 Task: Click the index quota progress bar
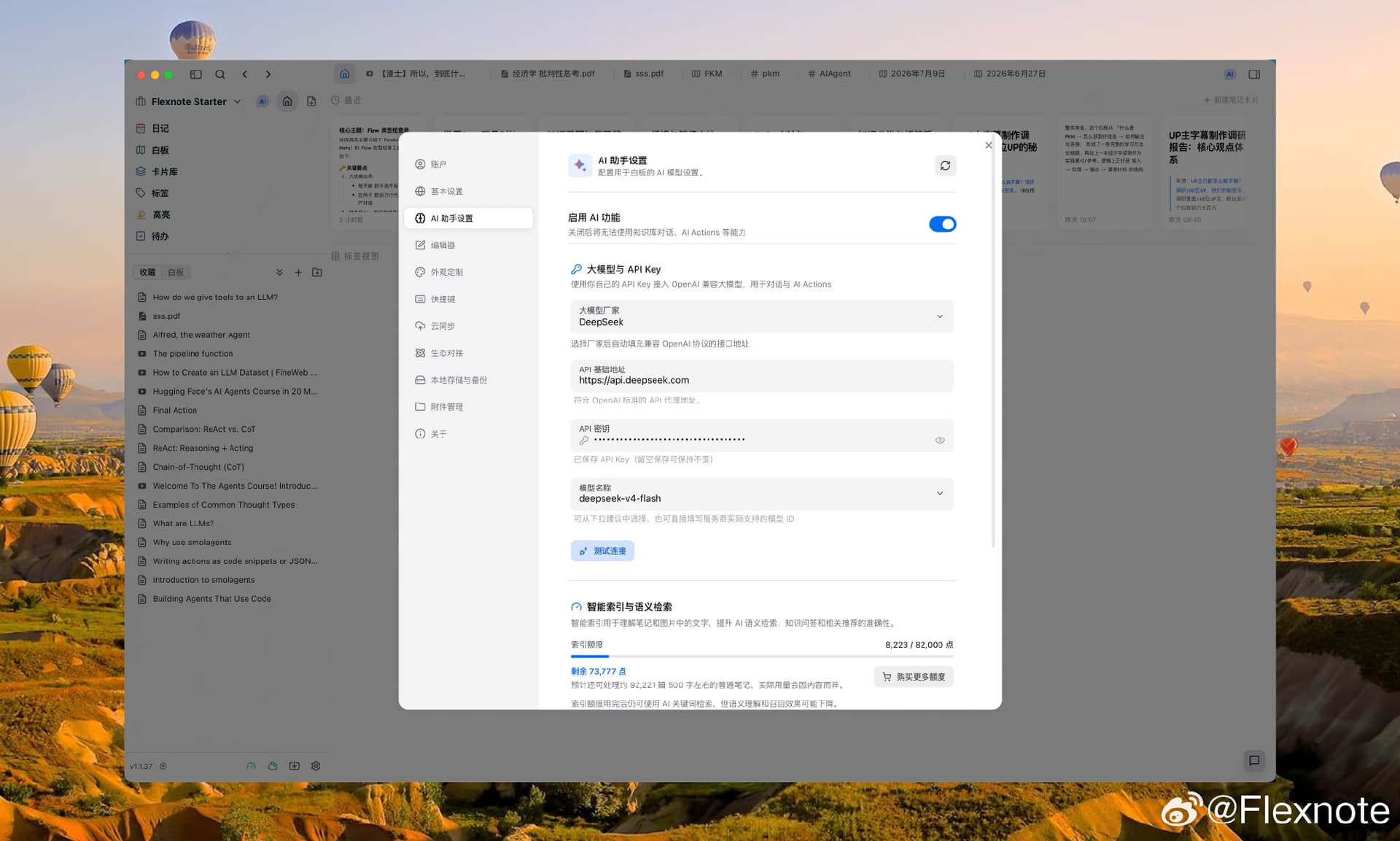762,656
